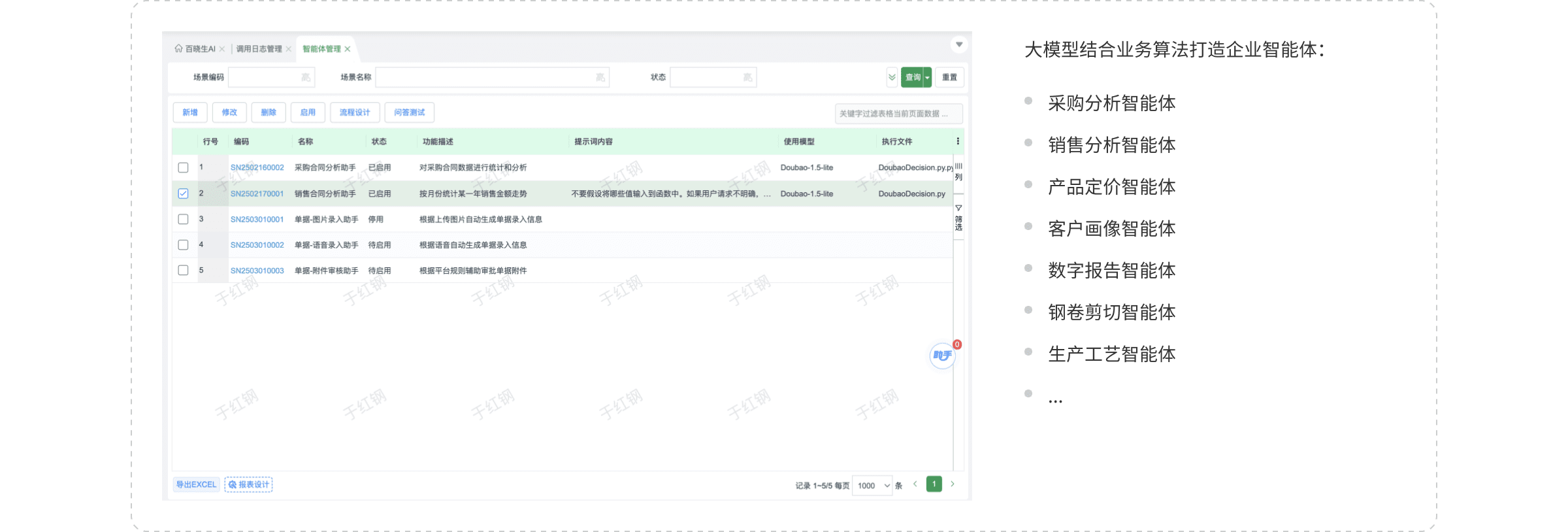The height and width of the screenshot is (532, 1568).
Task: Go to the previous page arrow
Action: [915, 484]
